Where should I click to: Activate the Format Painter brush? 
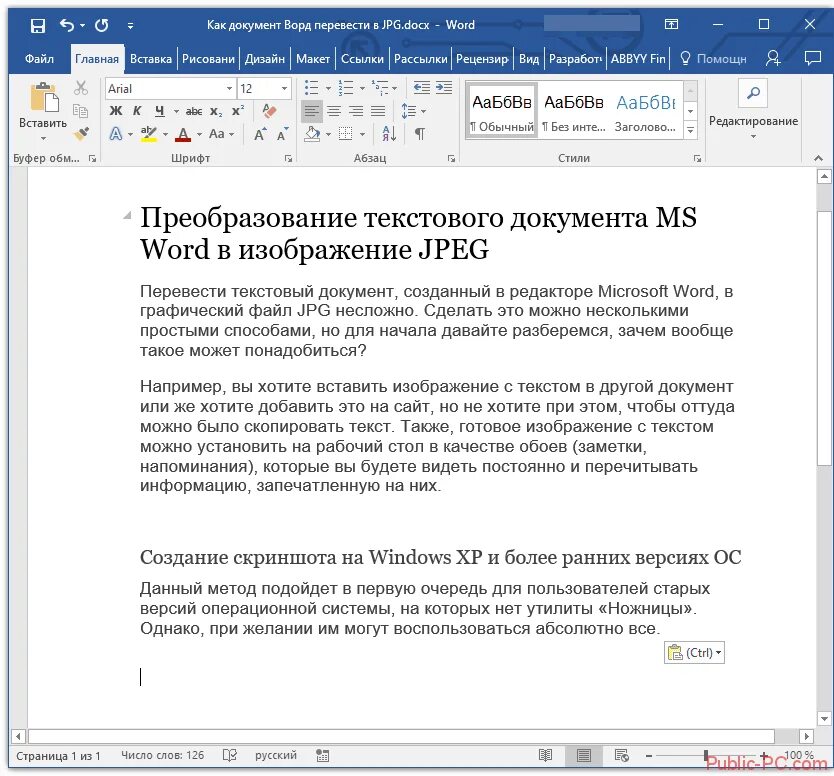(x=80, y=133)
